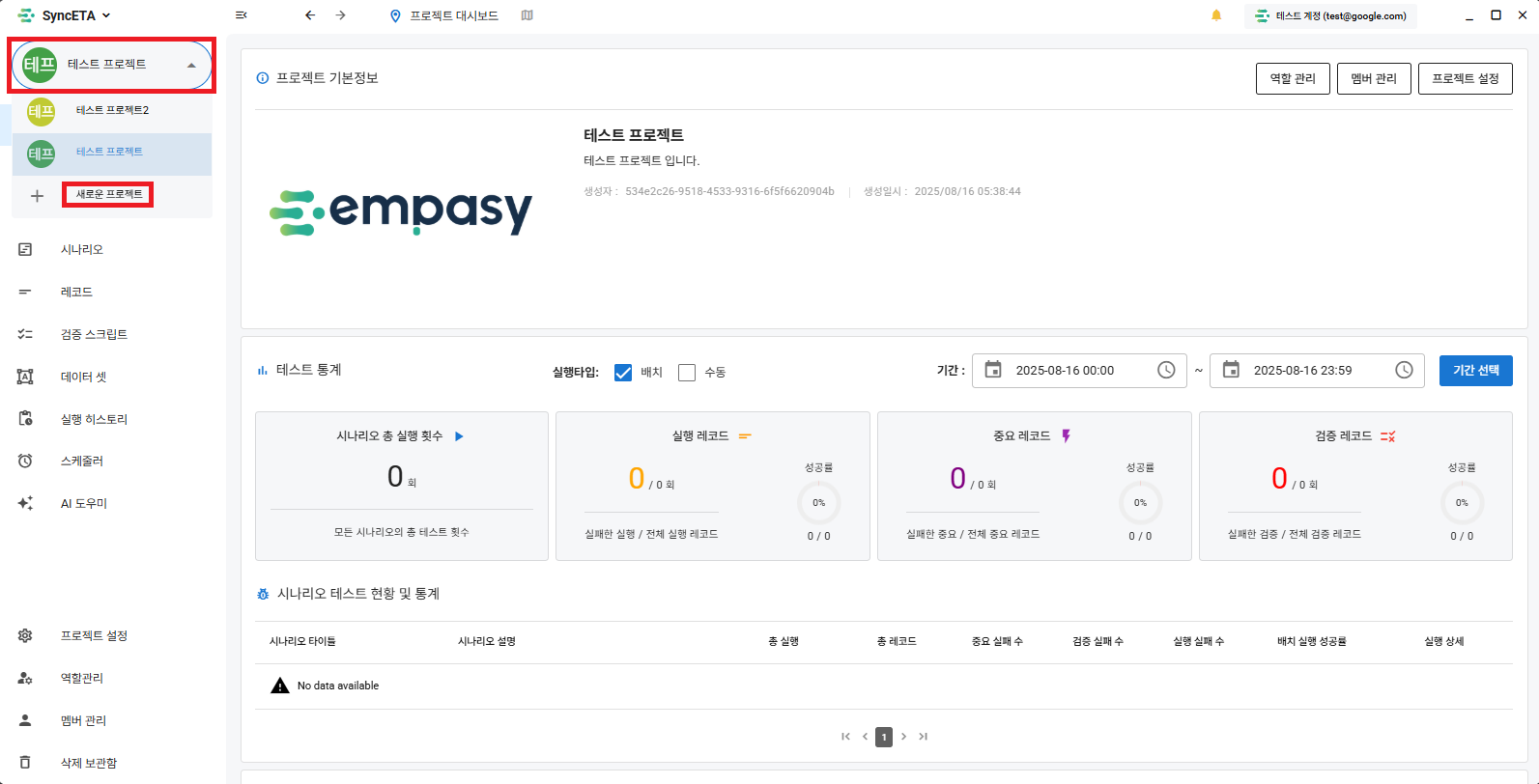1539x784 pixels.
Task: Open 실행 히스토리 menu
Action: (x=94, y=419)
